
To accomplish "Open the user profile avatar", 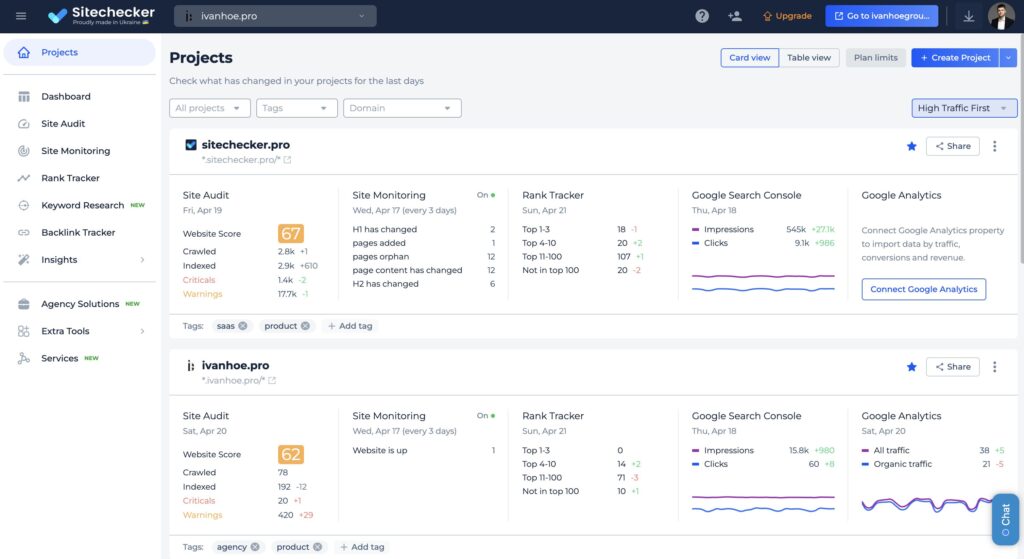I will tap(1001, 16).
